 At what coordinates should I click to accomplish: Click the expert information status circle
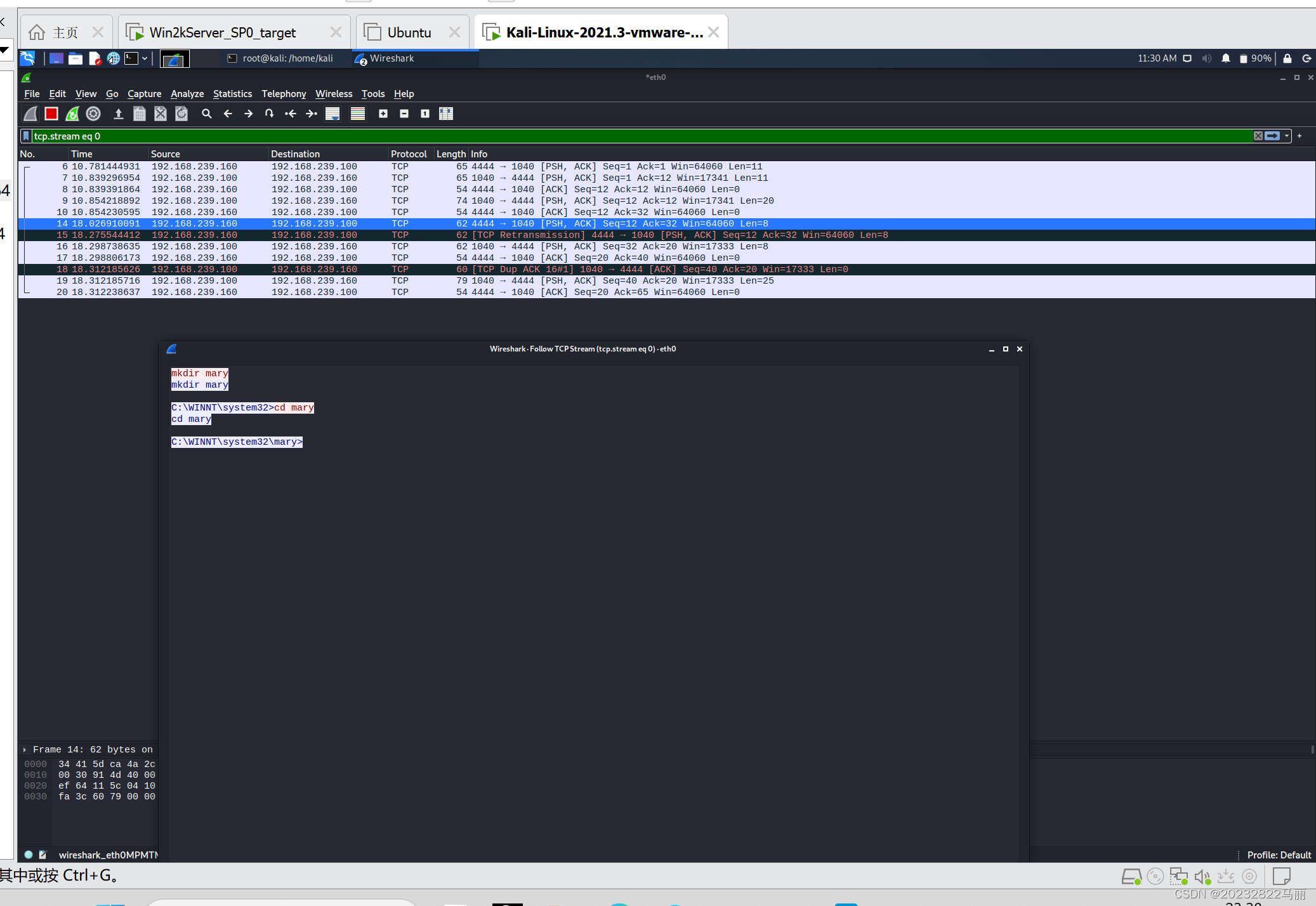(x=29, y=855)
